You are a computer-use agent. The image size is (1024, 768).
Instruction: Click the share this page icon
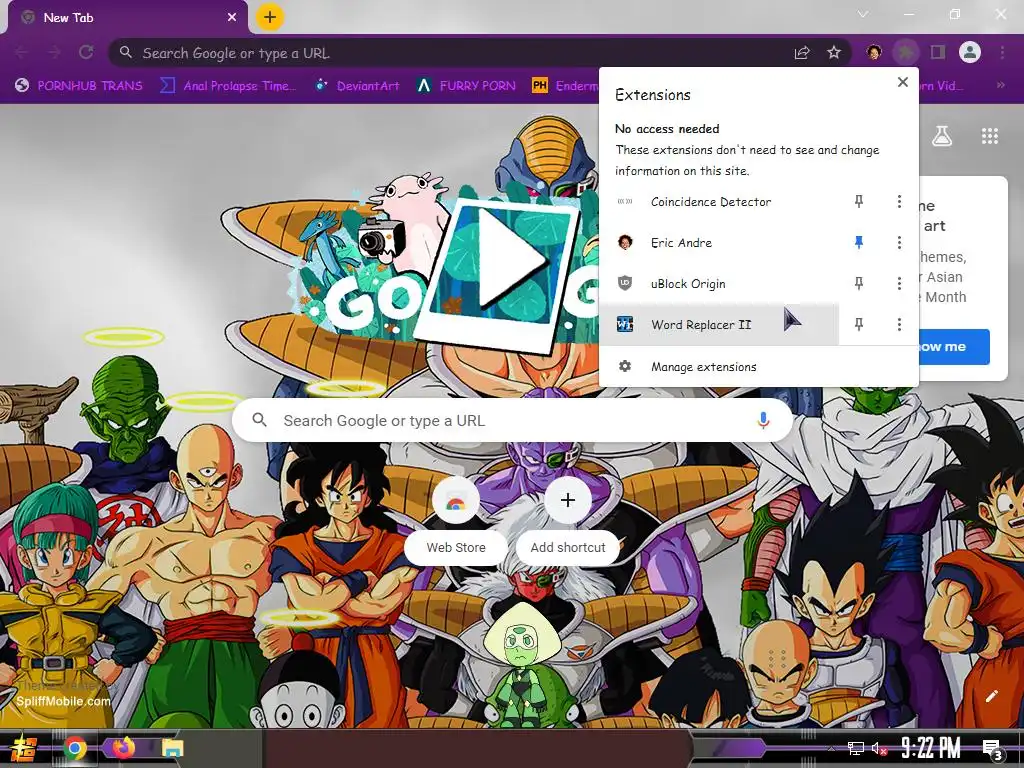coord(802,53)
